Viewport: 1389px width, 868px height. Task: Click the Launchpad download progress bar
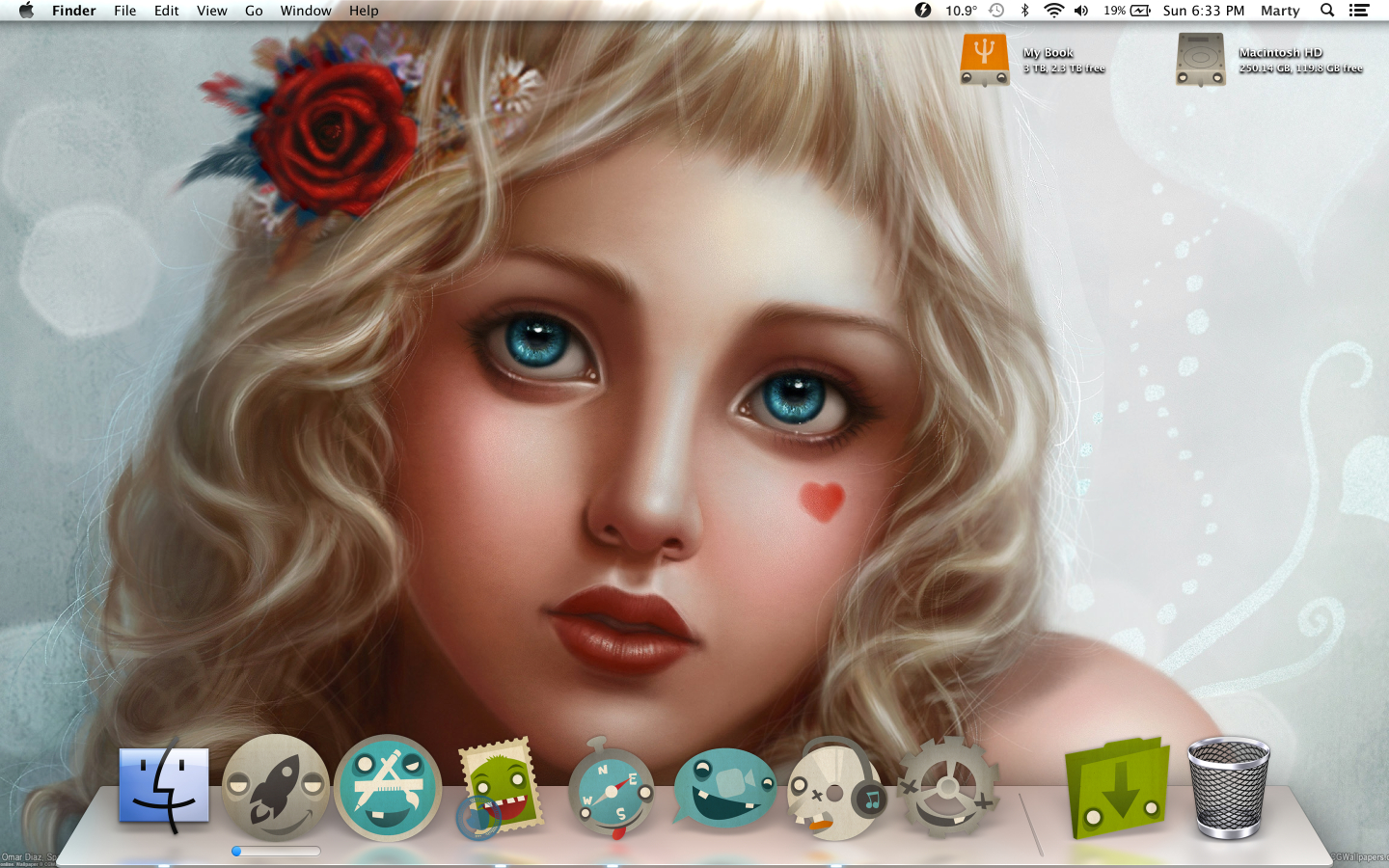[276, 851]
